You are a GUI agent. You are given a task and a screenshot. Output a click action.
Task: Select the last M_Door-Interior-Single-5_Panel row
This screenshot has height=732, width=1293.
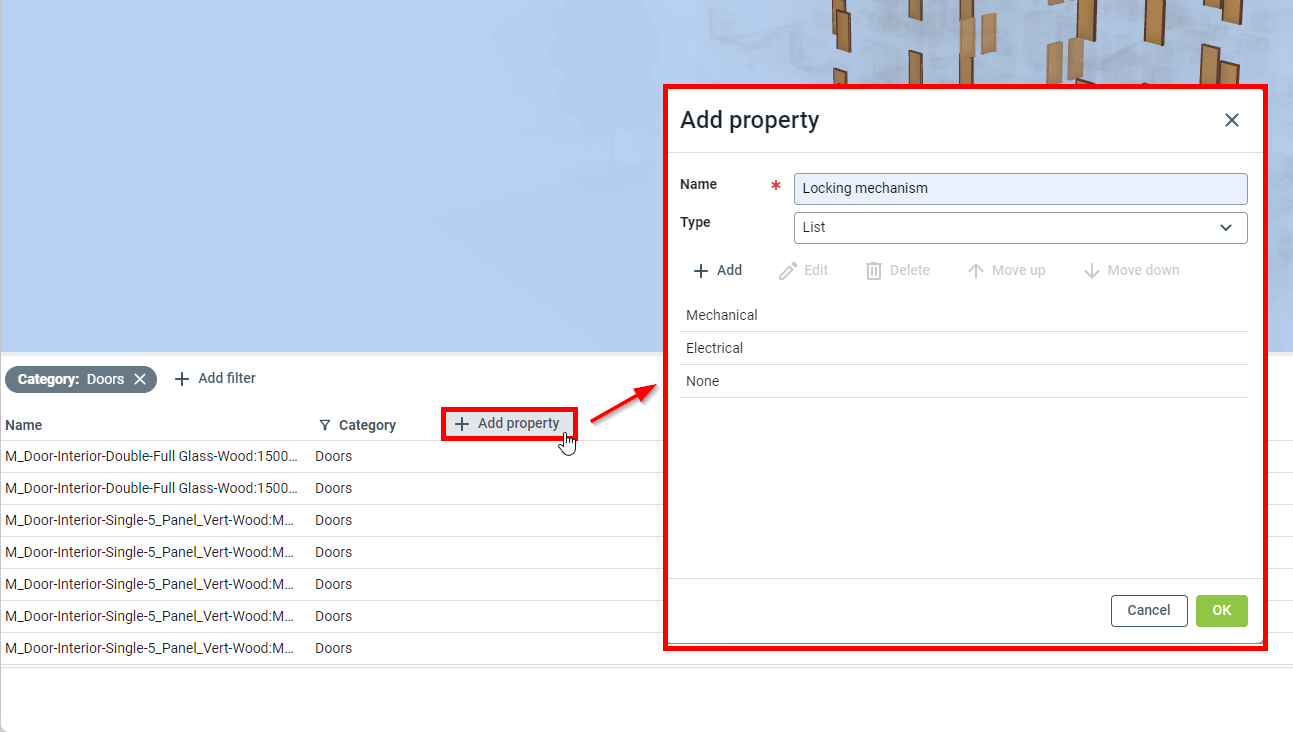[x=150, y=648]
